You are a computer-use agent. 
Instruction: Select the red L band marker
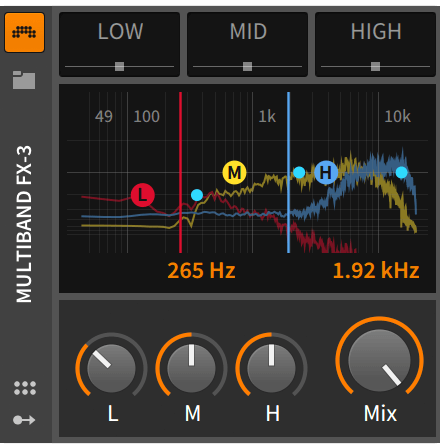[143, 195]
